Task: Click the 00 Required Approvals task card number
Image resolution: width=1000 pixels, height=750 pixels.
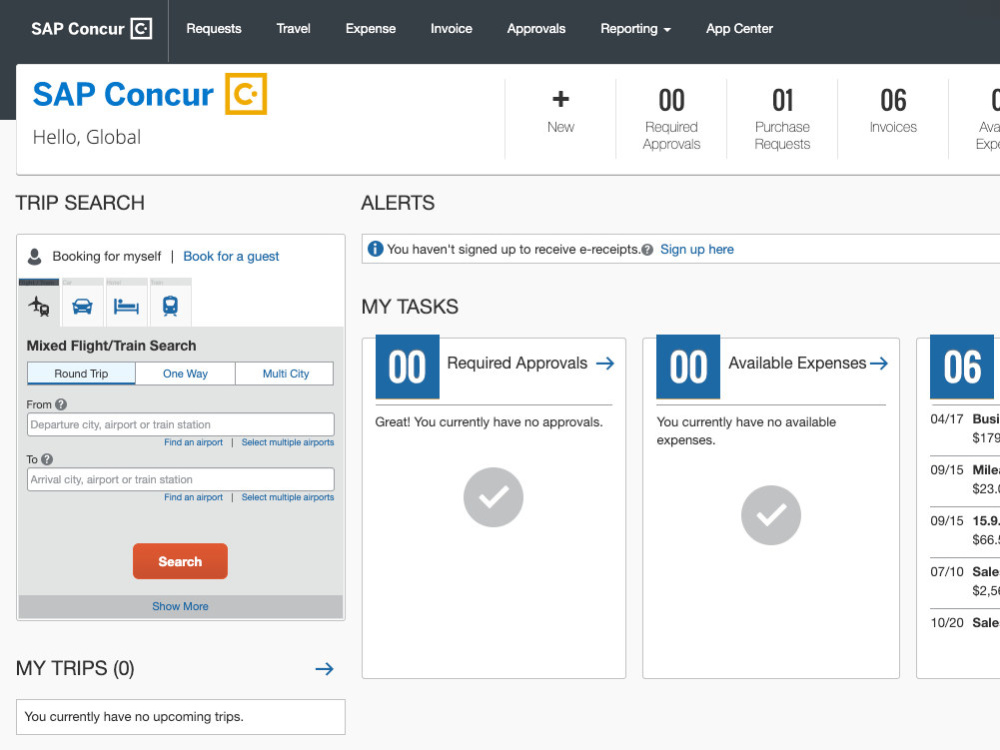Action: click(408, 367)
